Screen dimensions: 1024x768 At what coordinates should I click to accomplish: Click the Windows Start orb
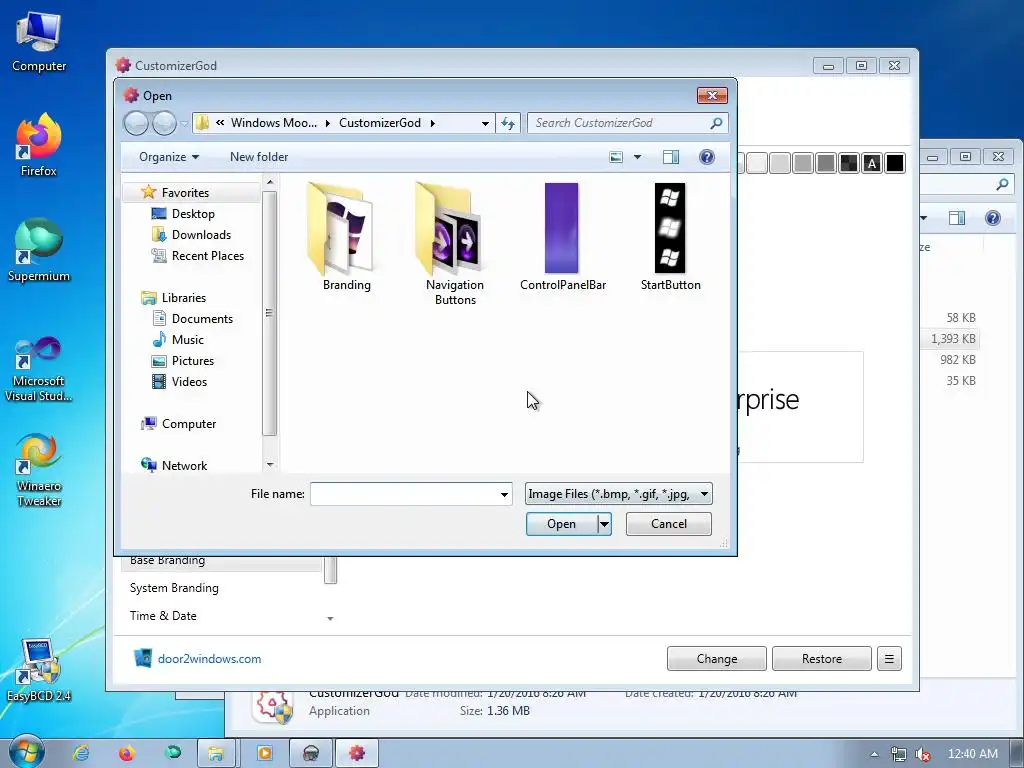click(27, 752)
